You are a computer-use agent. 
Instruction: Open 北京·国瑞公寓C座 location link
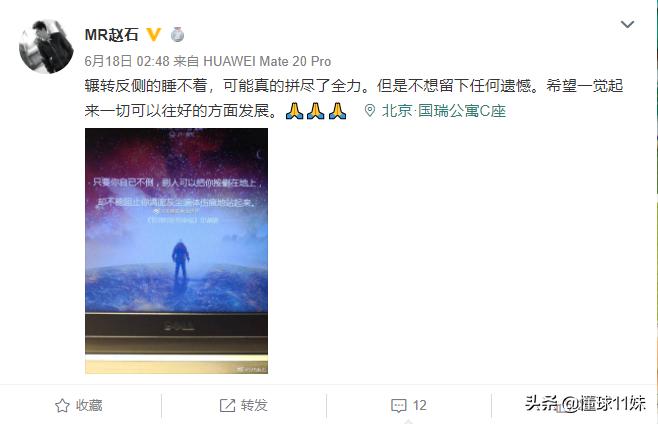pos(444,111)
